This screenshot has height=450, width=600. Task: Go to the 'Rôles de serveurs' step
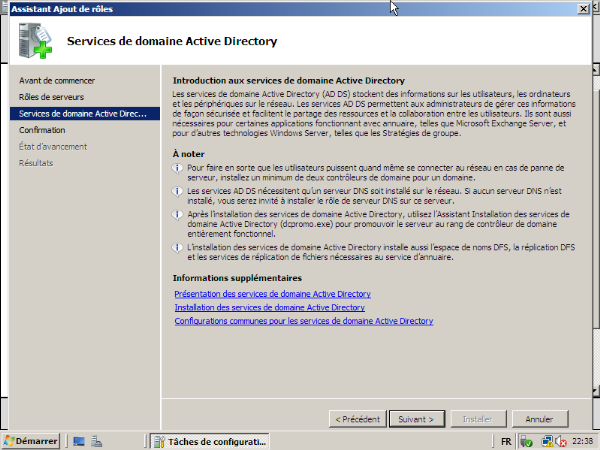click(51, 97)
